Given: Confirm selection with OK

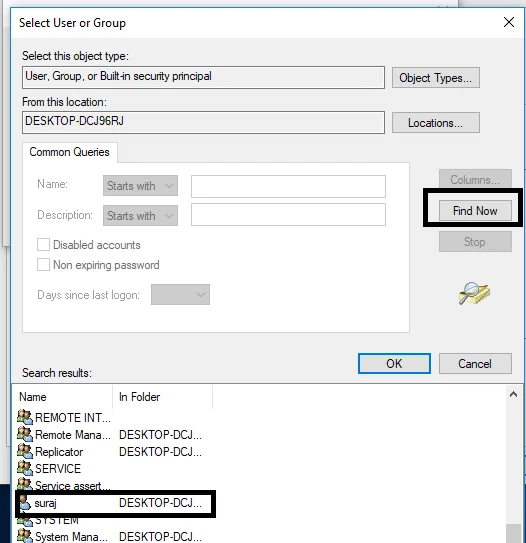Looking at the screenshot, I should pyautogui.click(x=394, y=364).
